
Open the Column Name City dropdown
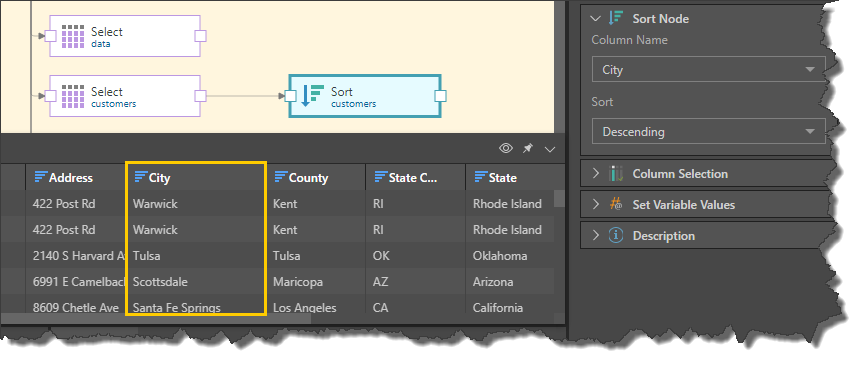(709, 69)
